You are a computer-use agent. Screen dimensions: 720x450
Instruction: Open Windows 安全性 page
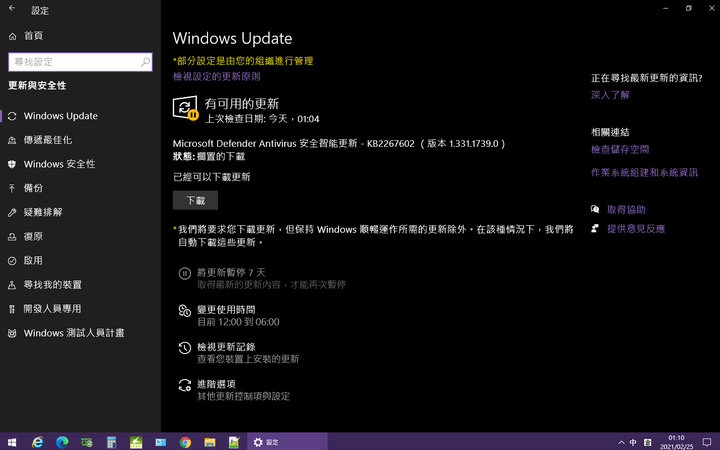(x=59, y=164)
